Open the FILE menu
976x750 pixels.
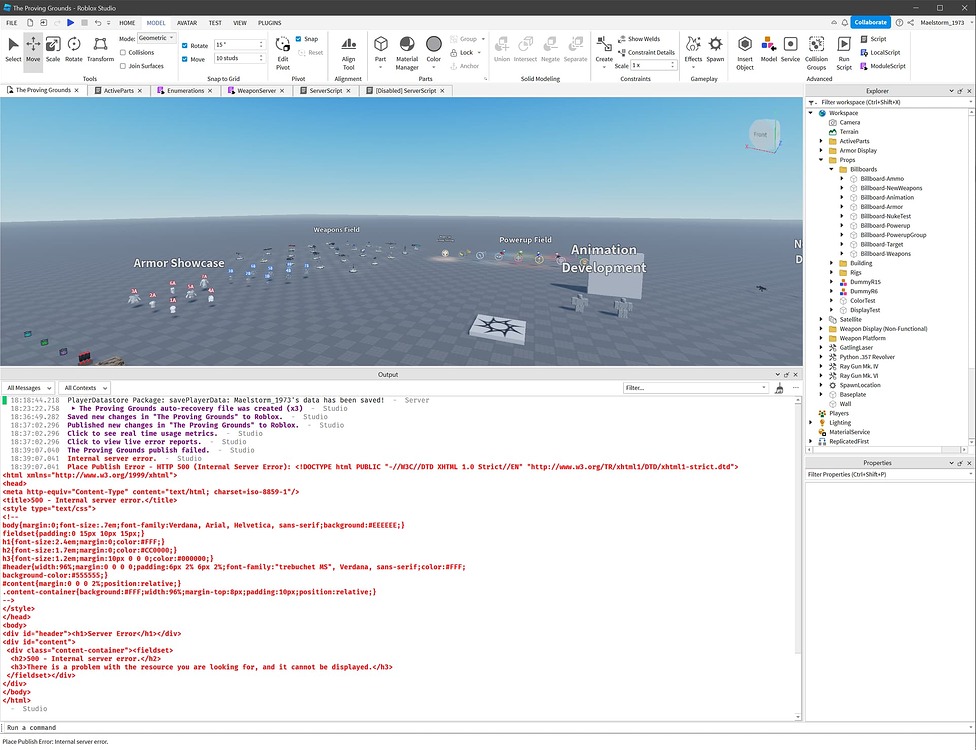coord(12,23)
